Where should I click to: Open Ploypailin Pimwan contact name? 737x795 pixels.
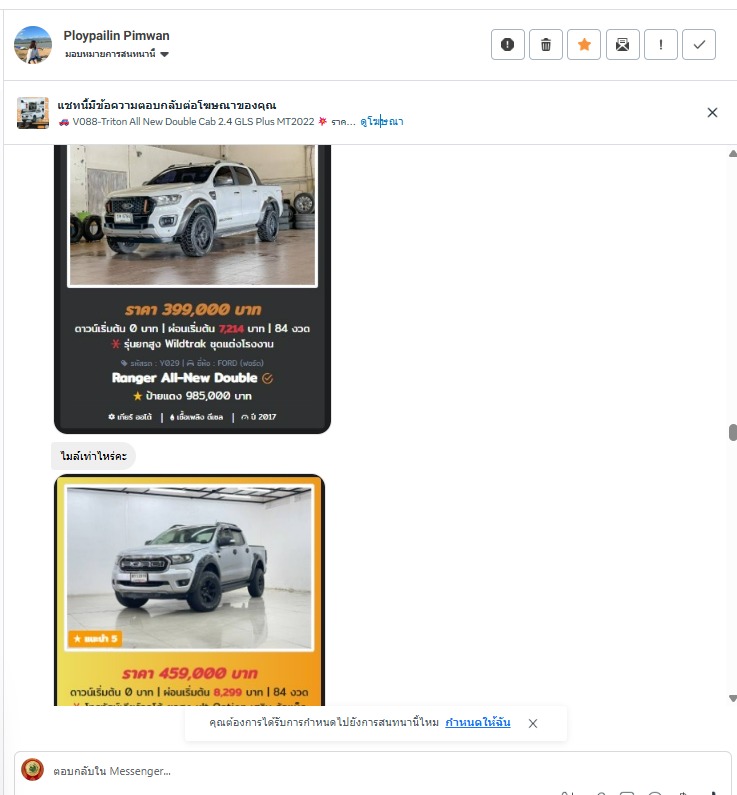116,36
